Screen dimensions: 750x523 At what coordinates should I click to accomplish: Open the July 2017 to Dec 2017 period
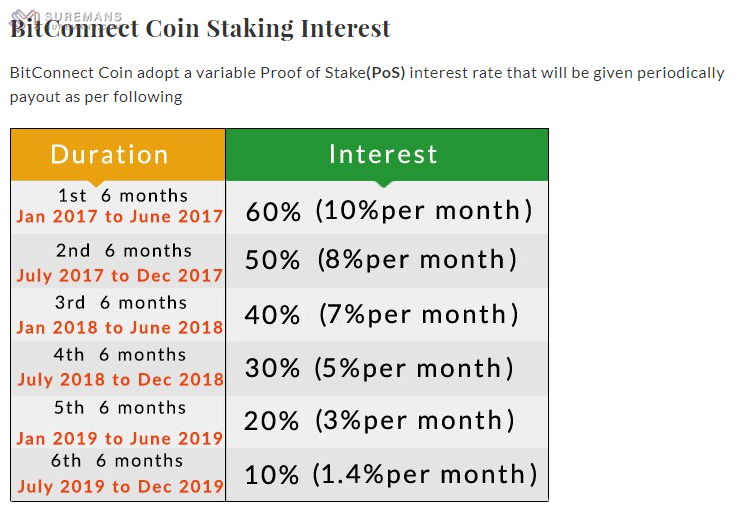coord(120,275)
